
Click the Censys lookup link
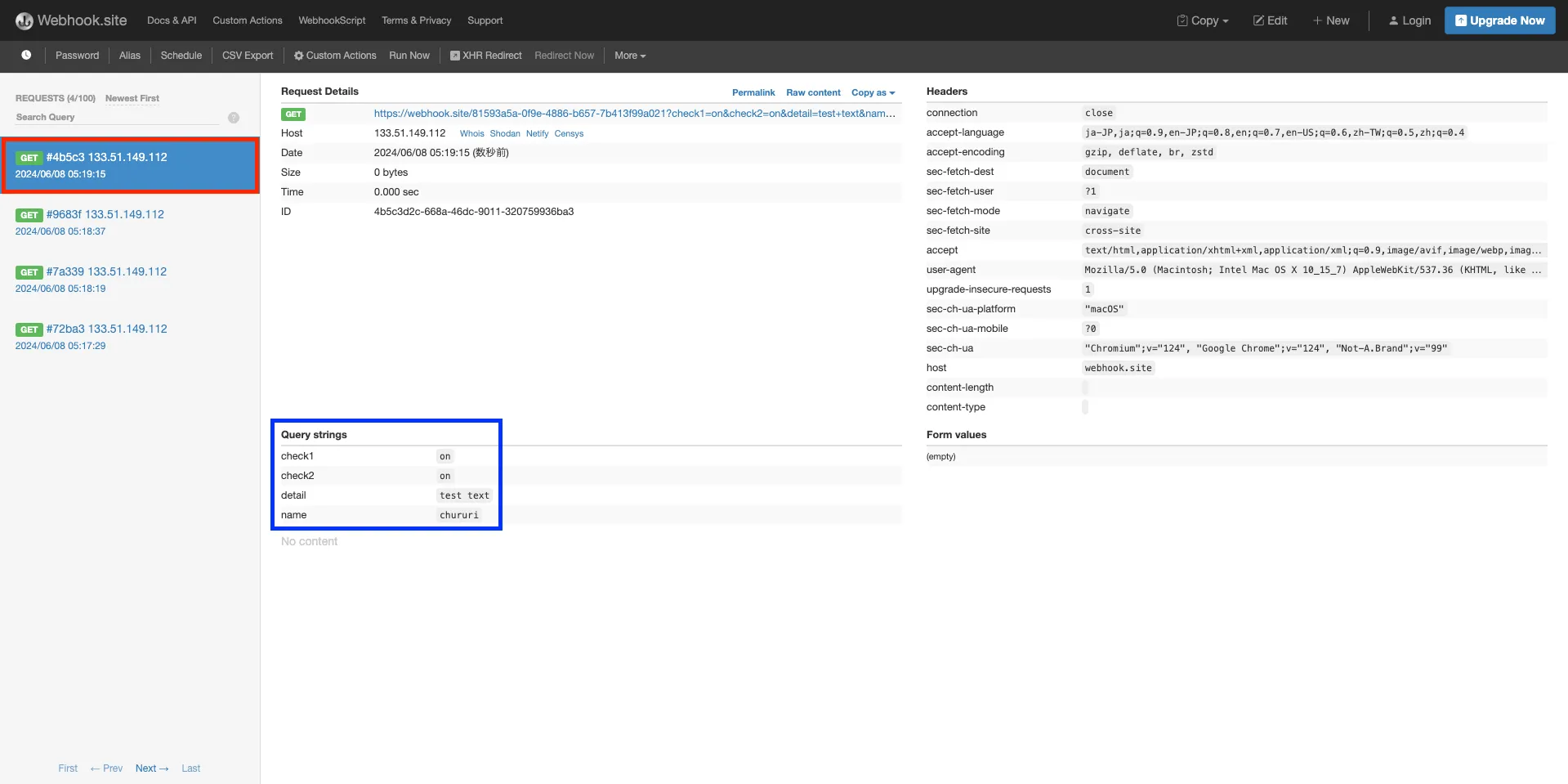pyautogui.click(x=569, y=133)
